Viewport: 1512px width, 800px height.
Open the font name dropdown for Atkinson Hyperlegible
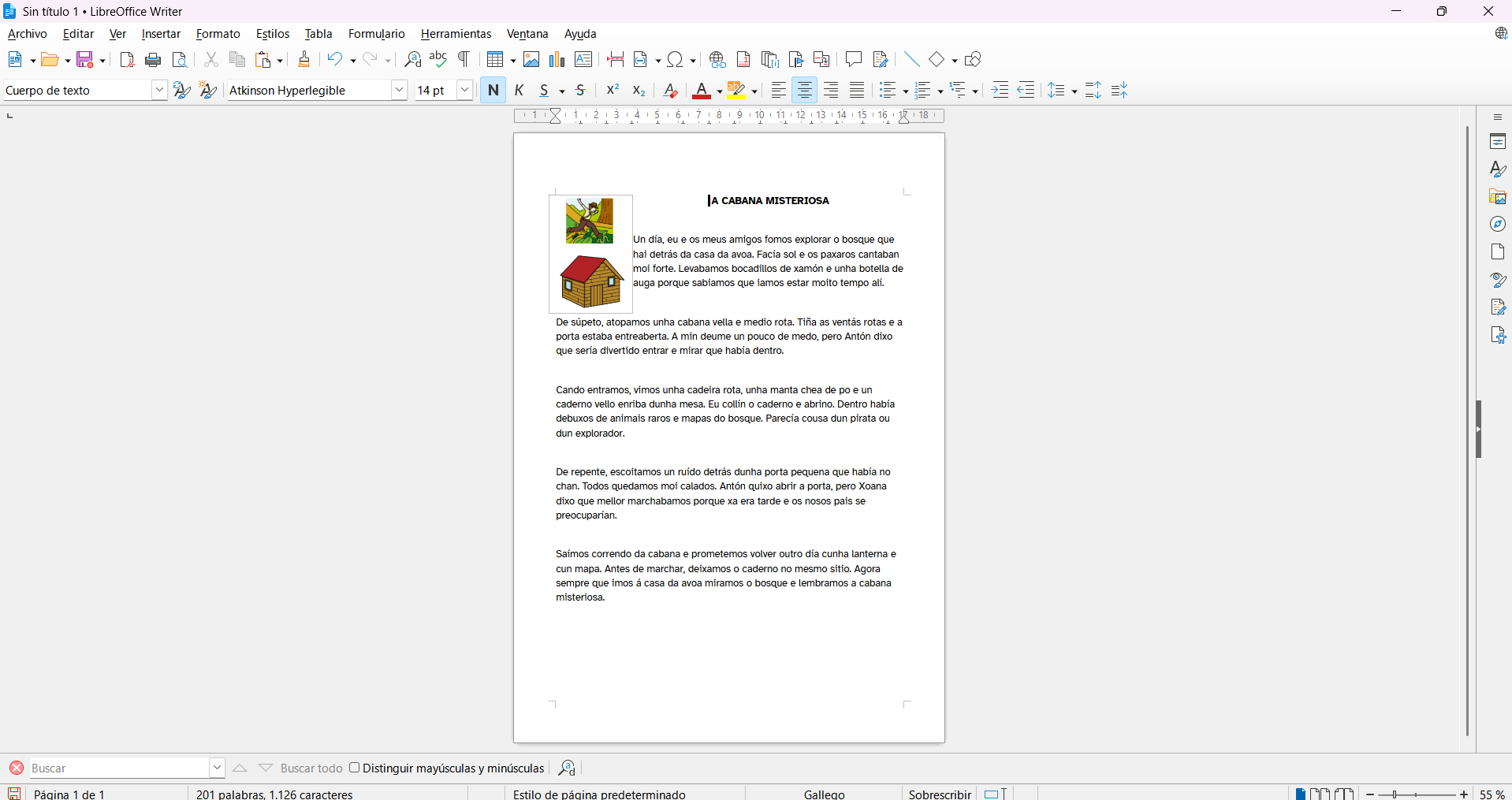coord(400,91)
